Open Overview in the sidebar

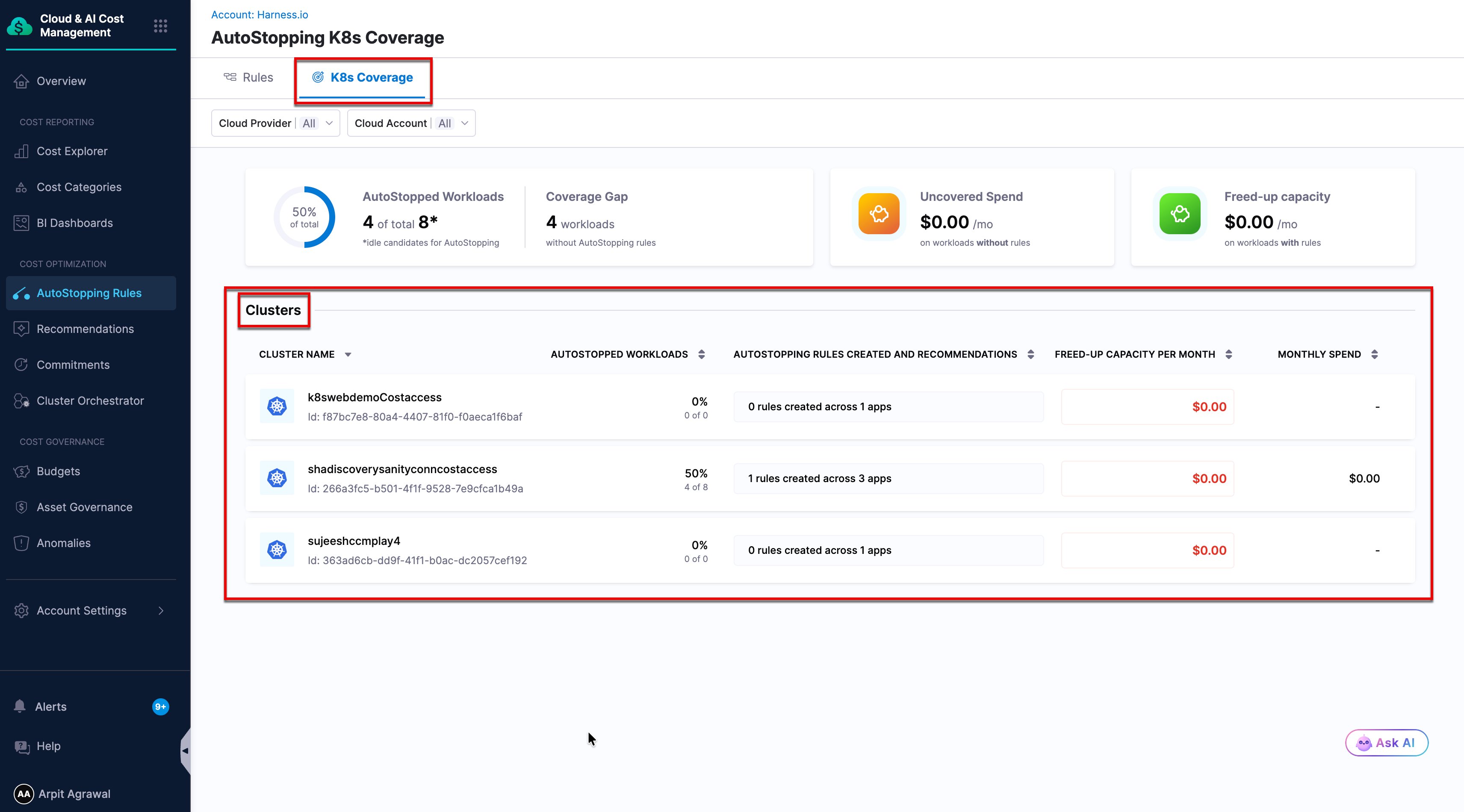61,81
